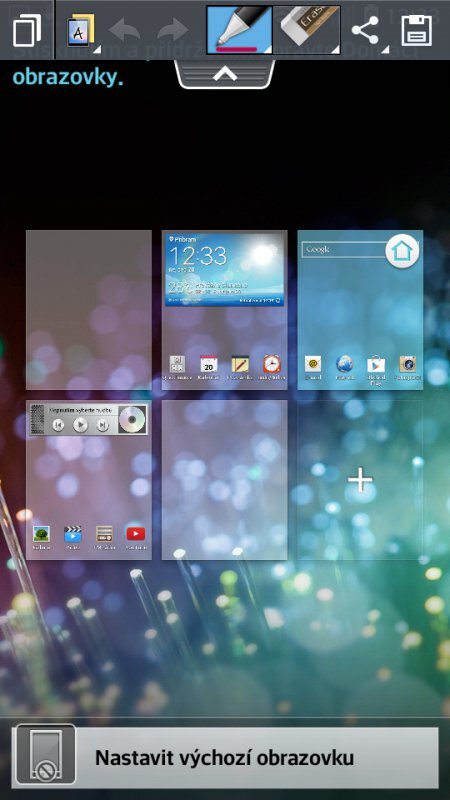
Task: Open the Share menu
Action: [365, 30]
